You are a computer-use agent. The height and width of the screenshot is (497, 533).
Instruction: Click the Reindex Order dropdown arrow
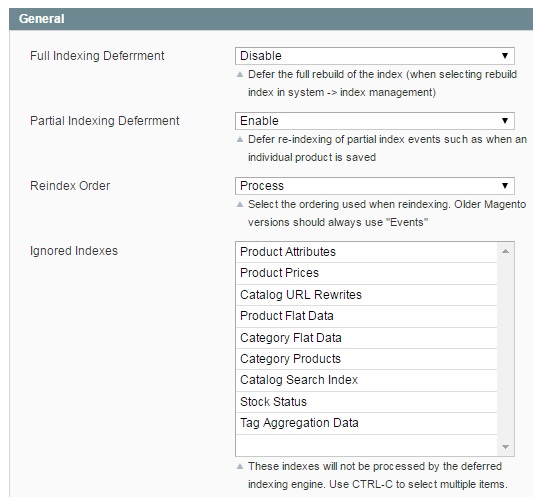(505, 186)
